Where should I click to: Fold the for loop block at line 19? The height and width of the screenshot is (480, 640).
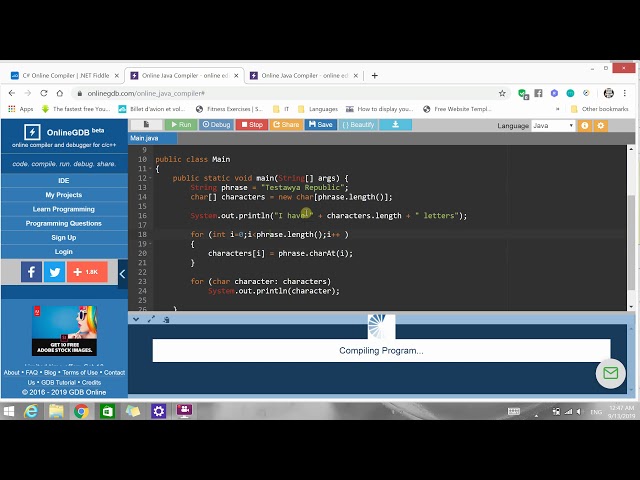click(150, 244)
